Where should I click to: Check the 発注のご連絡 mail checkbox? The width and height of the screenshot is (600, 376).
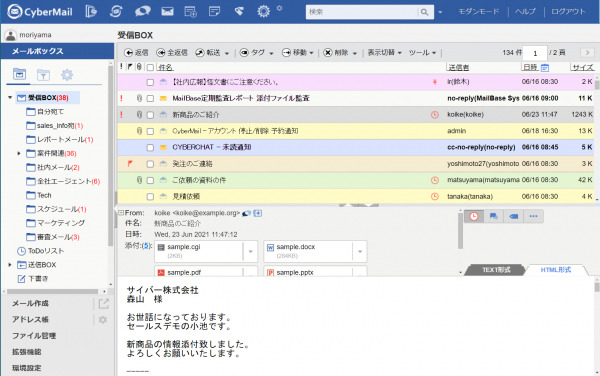point(150,164)
